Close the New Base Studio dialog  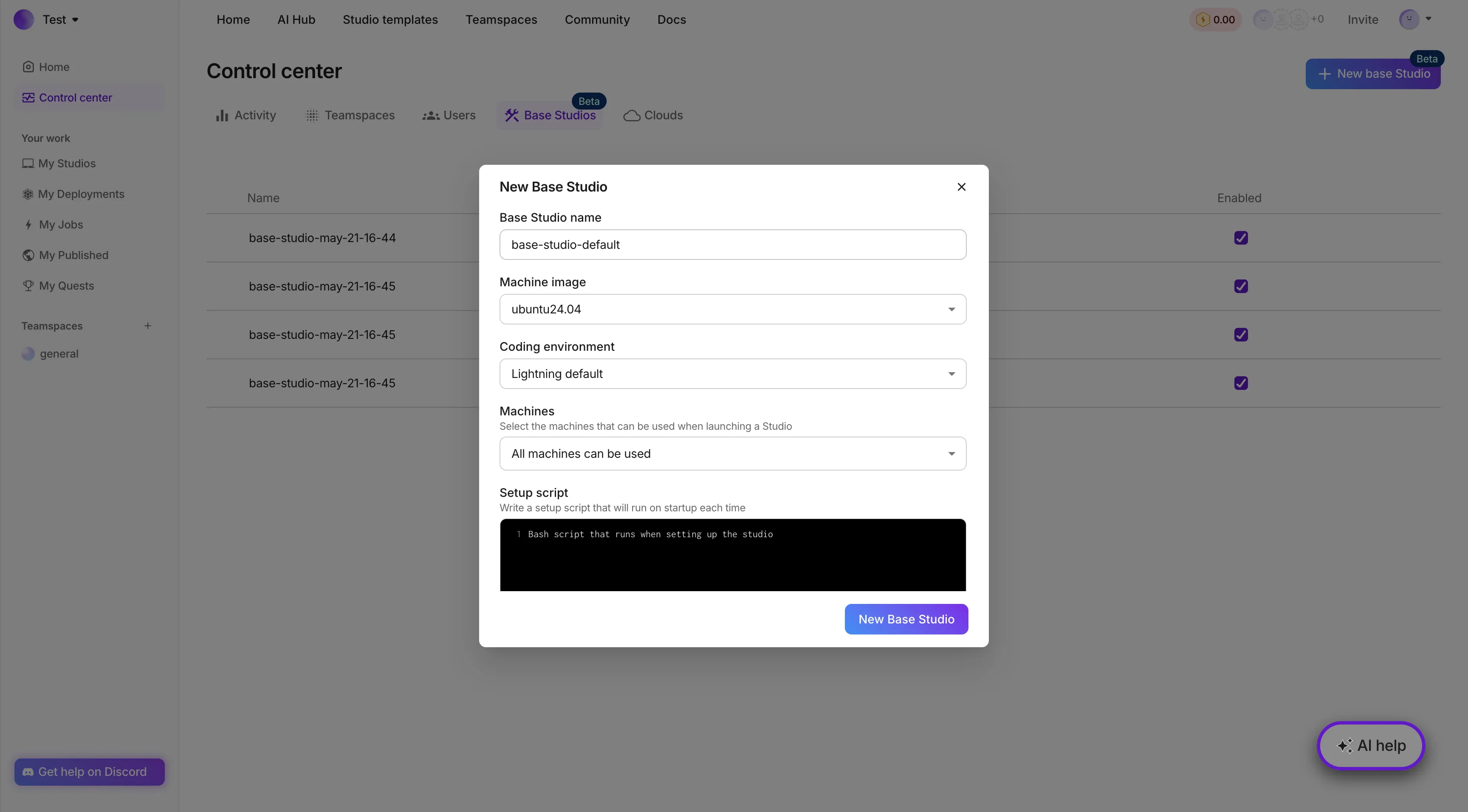[961, 187]
